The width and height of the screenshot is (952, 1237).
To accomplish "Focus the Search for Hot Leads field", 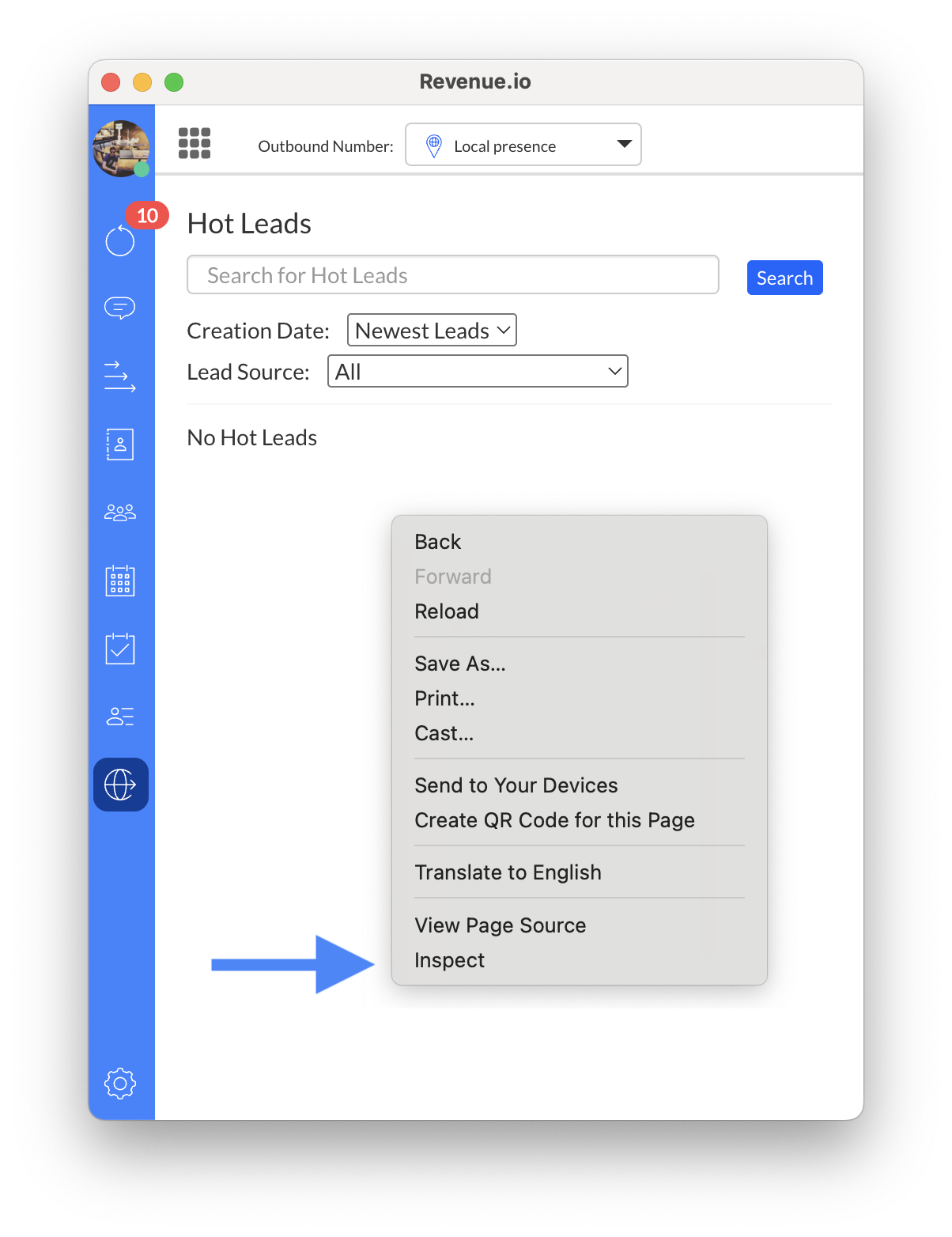I will tap(452, 275).
